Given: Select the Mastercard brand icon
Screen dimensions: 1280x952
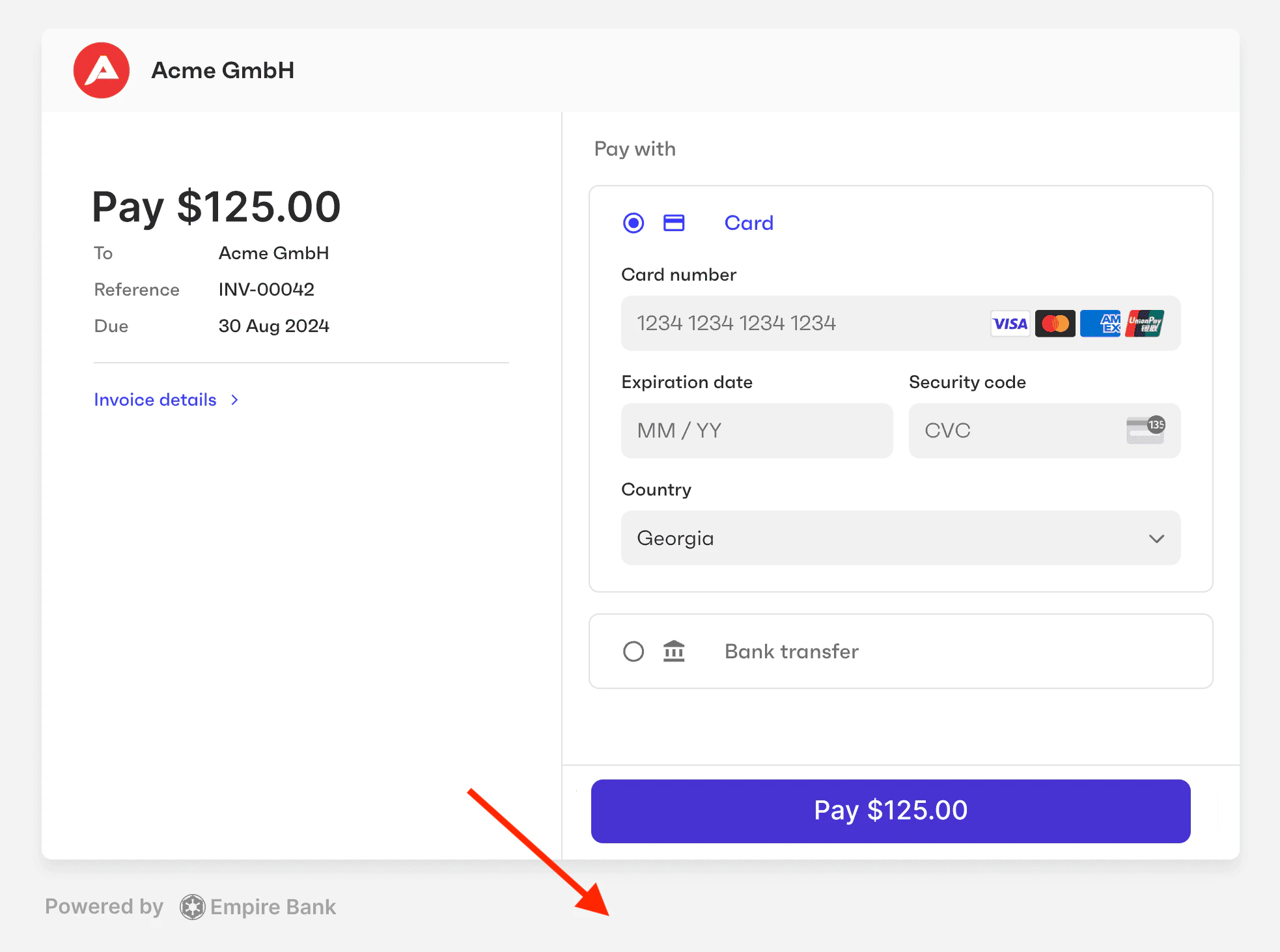Looking at the screenshot, I should click(1055, 323).
